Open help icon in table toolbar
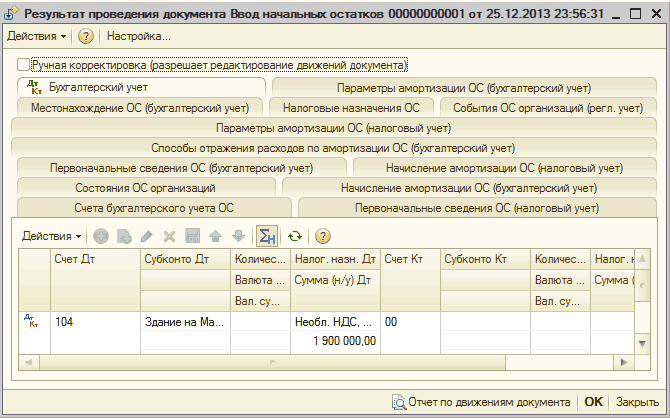This screenshot has height=418, width=670. [323, 236]
